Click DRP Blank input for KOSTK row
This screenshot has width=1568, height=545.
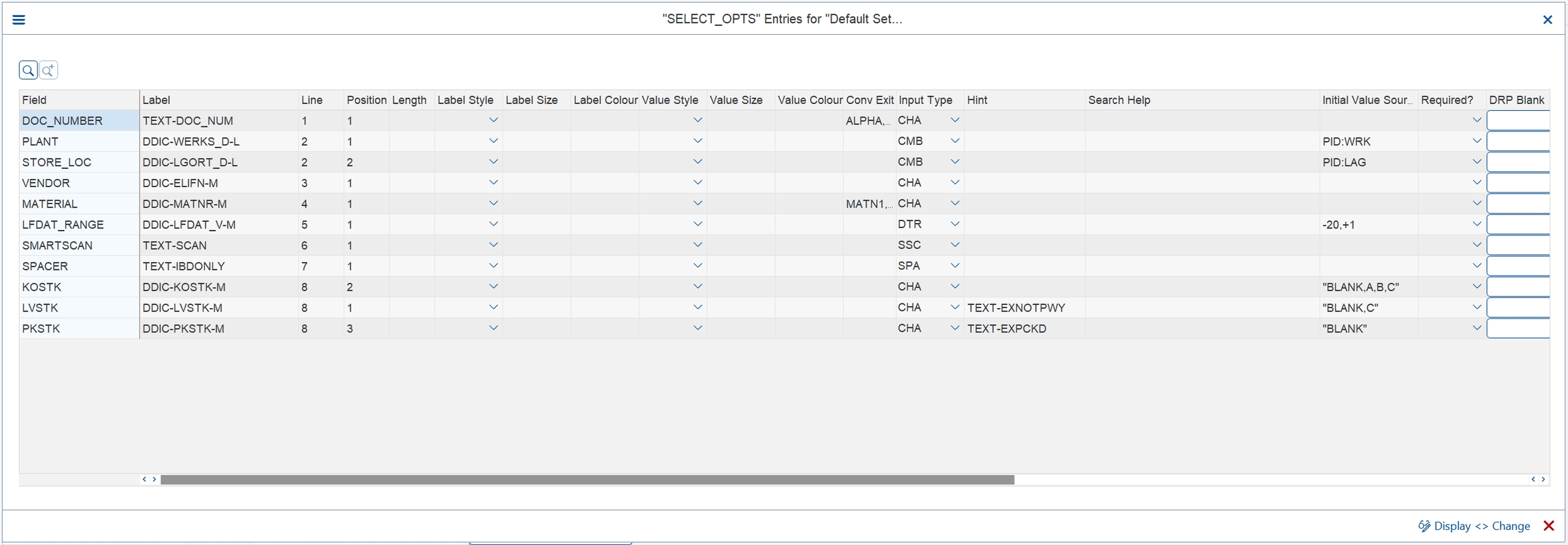1518,286
